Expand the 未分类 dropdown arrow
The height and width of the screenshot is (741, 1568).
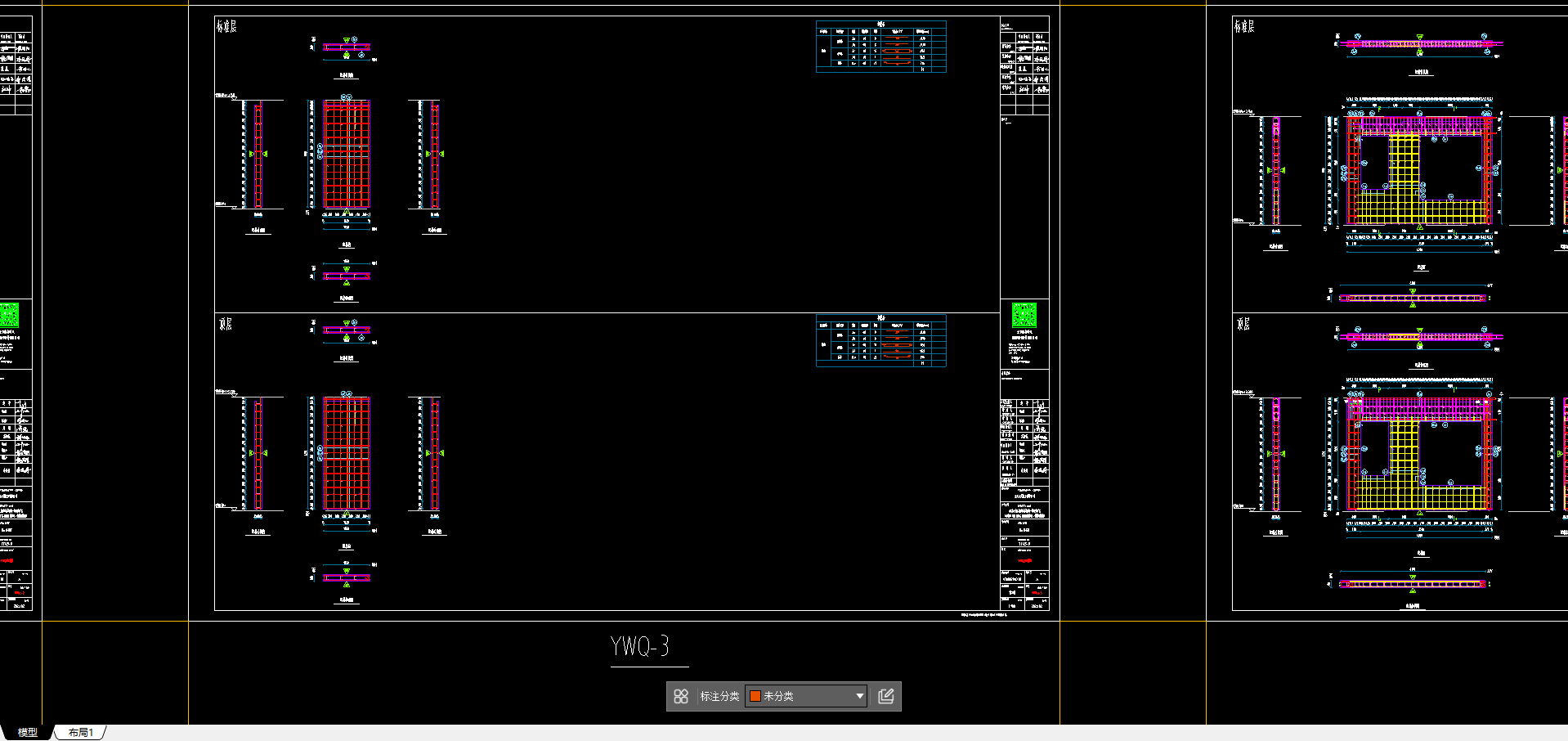click(x=859, y=696)
